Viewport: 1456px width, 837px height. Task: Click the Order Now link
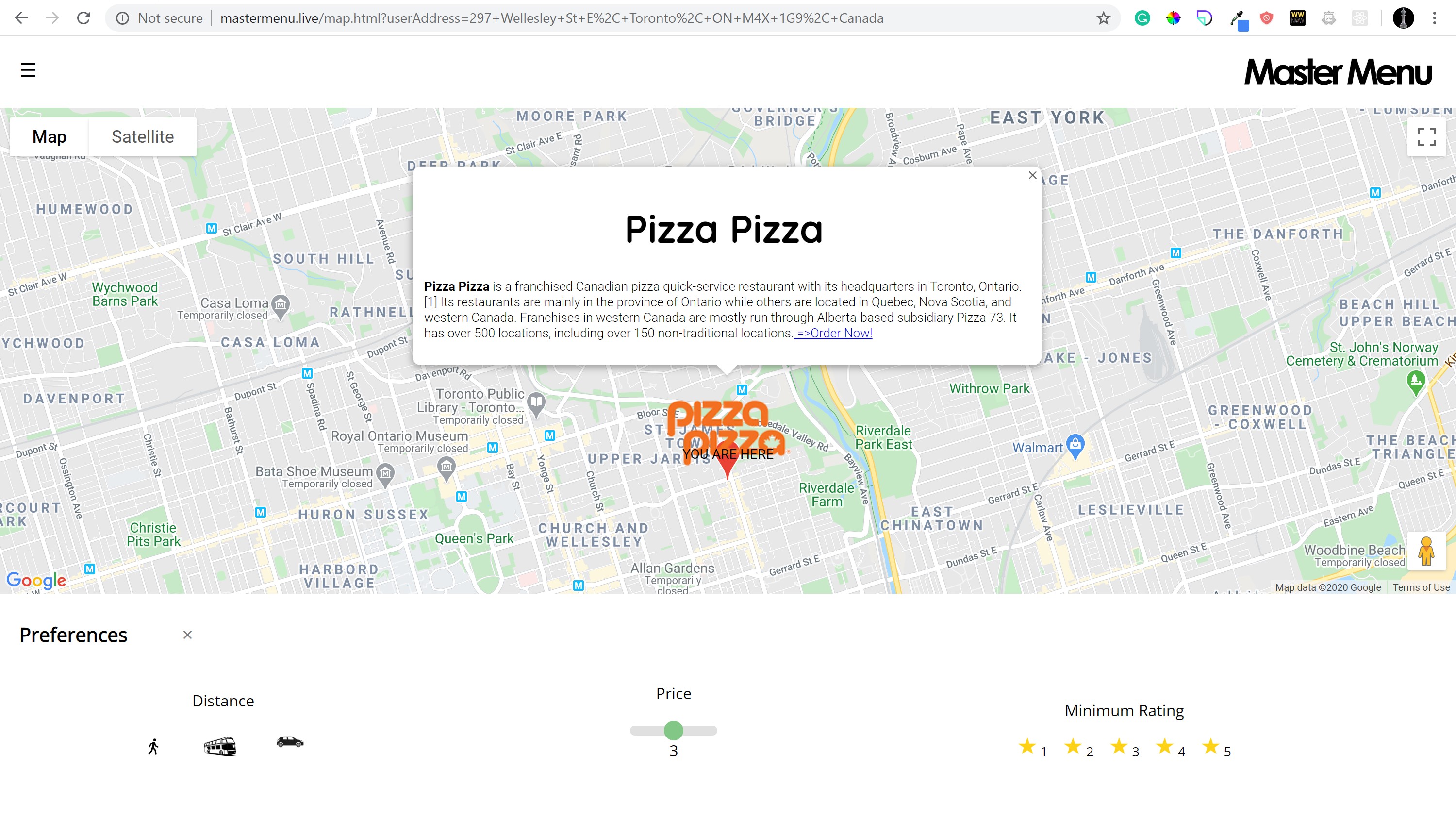click(834, 334)
